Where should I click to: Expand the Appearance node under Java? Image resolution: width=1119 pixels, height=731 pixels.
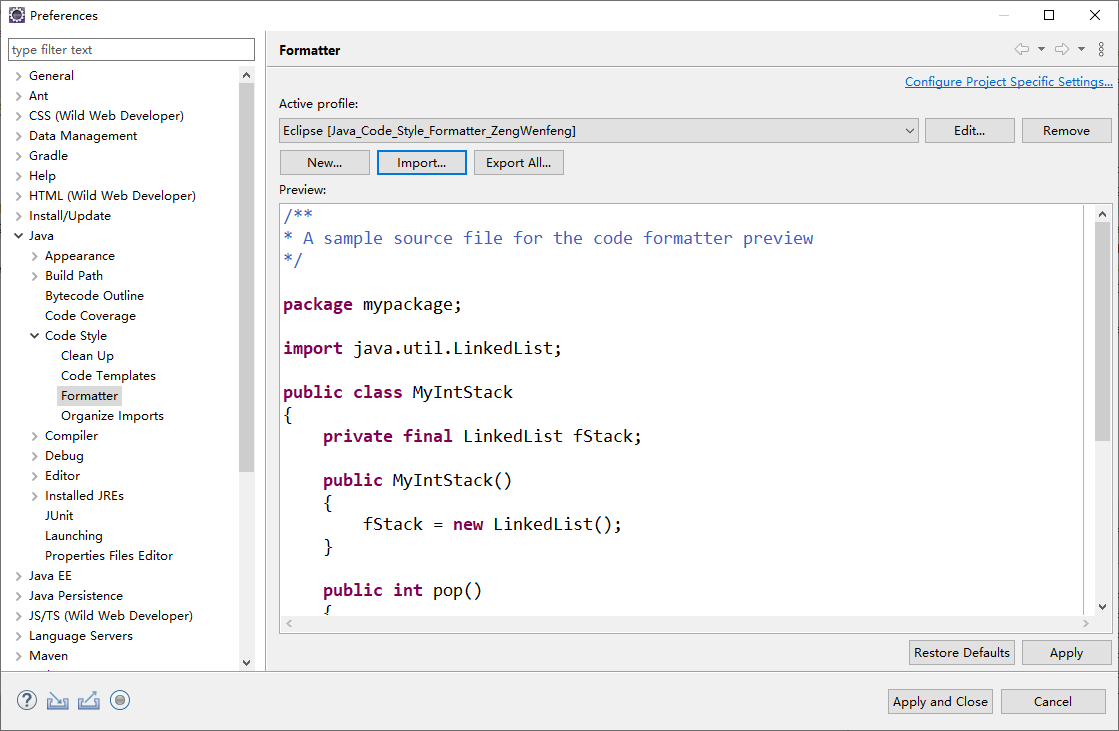pyautogui.click(x=34, y=256)
